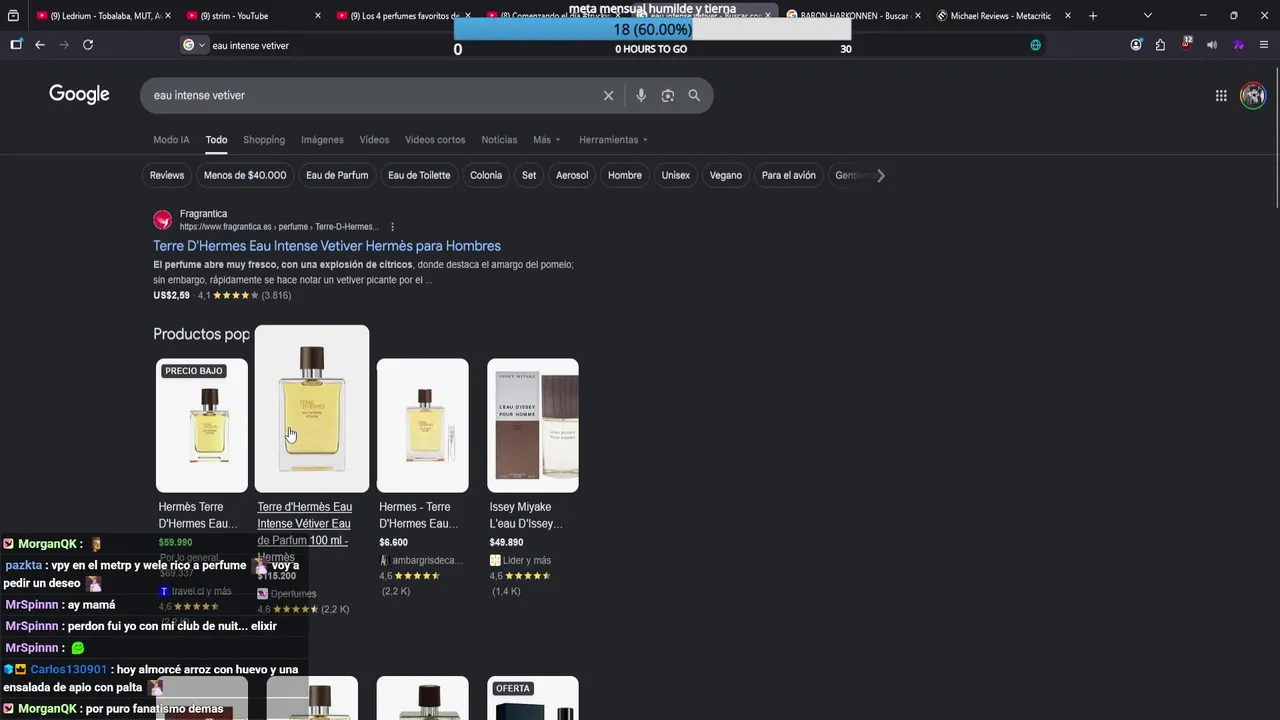Image resolution: width=1280 pixels, height=720 pixels.
Task: Apply the Colonia filter chip
Action: tap(486, 175)
